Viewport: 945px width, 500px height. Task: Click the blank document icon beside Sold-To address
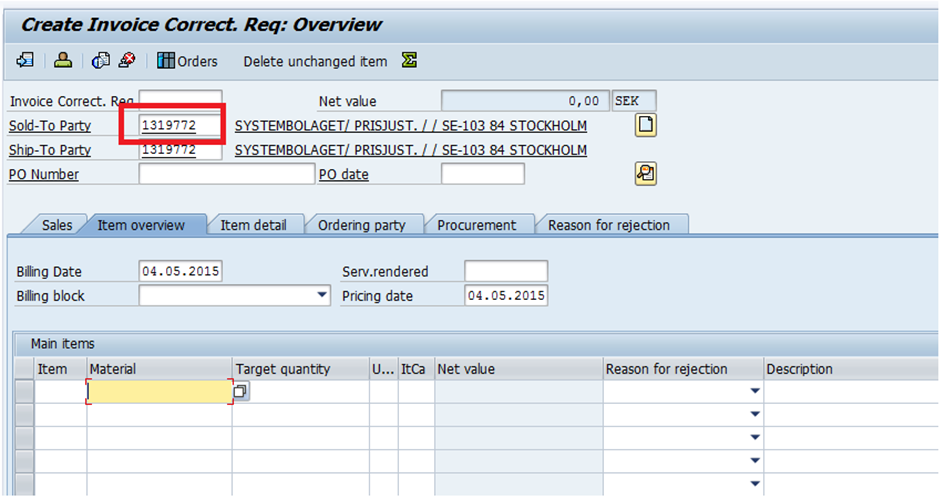(x=645, y=125)
